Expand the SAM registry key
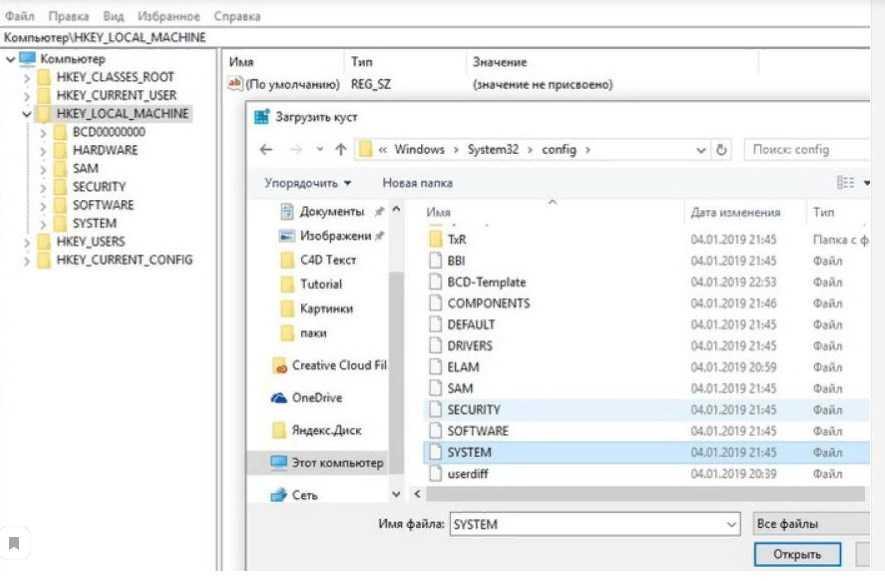Screen dimensions: 885x581 43,169
